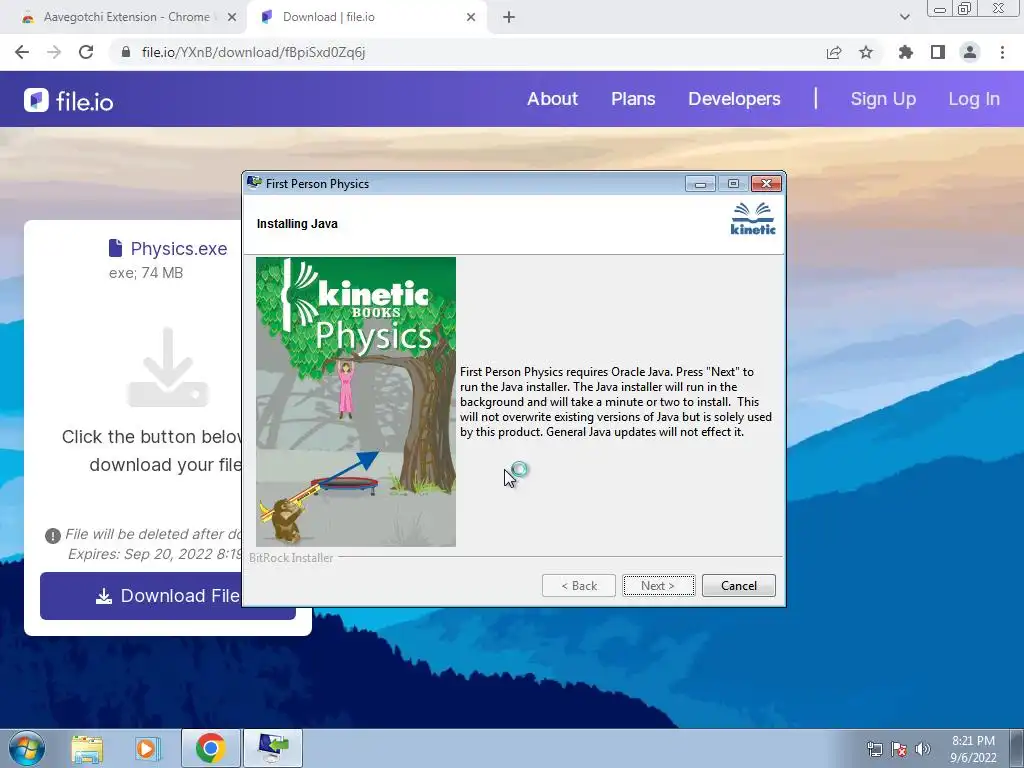The image size is (1024, 768).
Task: Click the file.io logo in header
Action: pos(69,101)
